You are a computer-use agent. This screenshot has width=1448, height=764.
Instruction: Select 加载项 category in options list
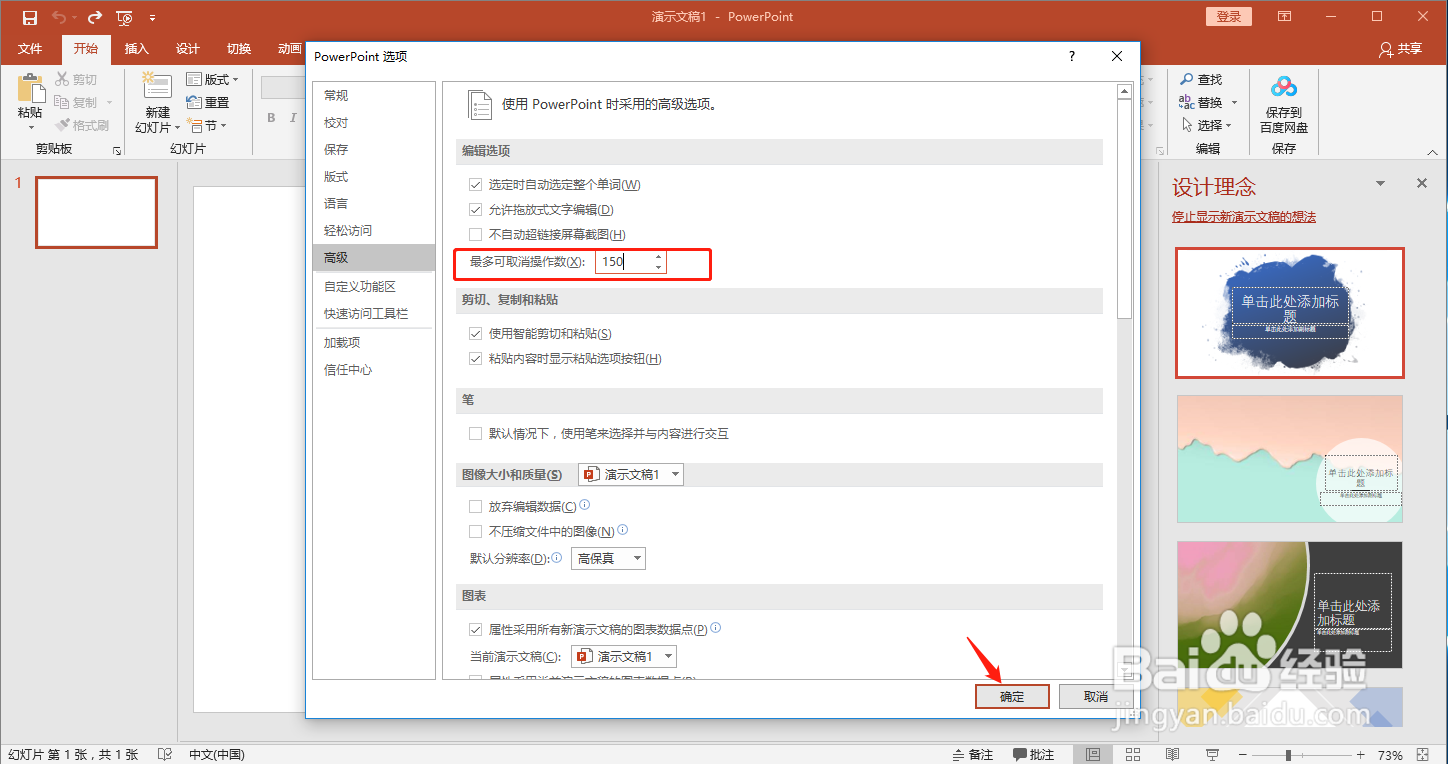click(374, 342)
